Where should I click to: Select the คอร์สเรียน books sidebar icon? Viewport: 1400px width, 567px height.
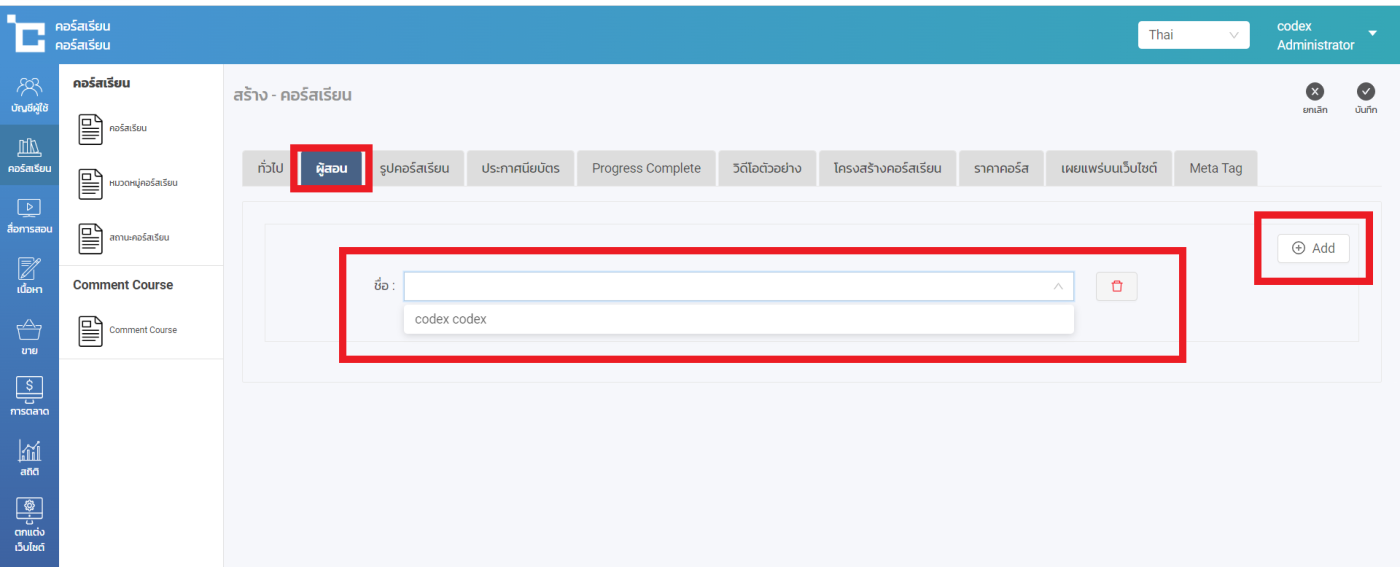coord(29,150)
